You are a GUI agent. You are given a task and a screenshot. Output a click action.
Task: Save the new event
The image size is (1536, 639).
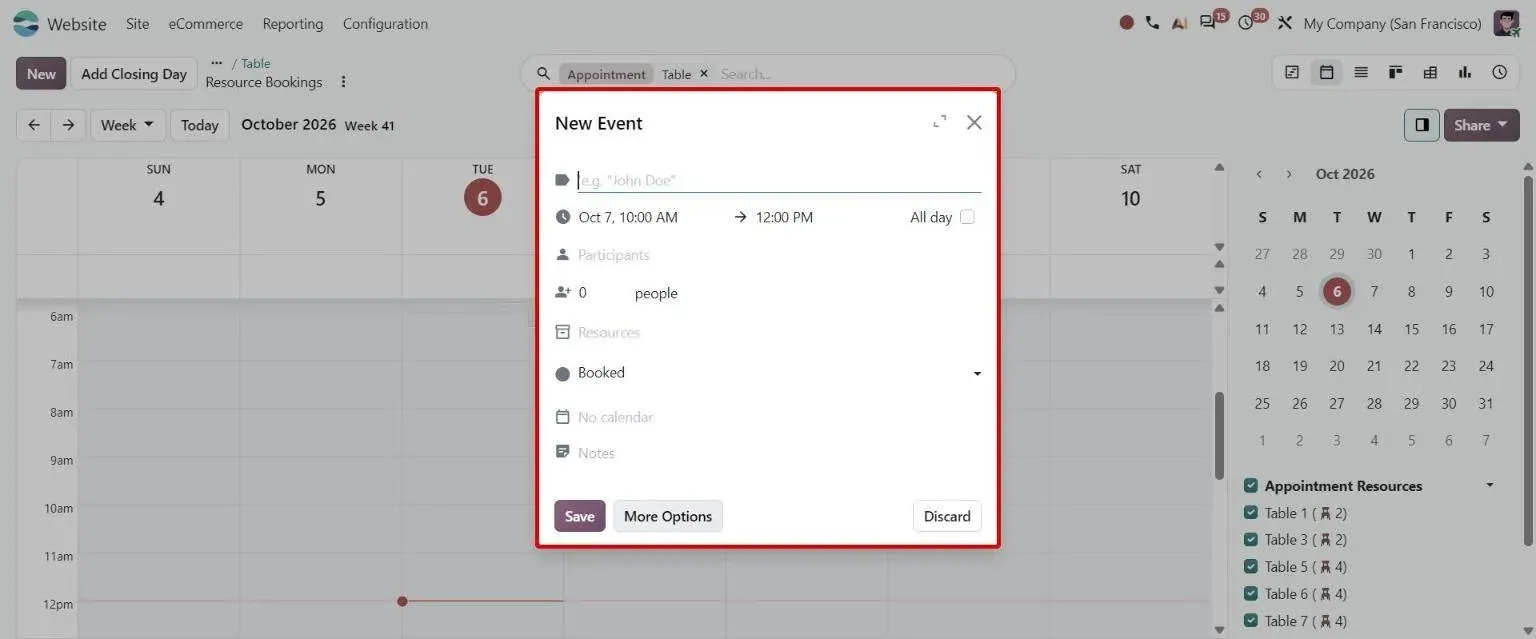tap(580, 516)
